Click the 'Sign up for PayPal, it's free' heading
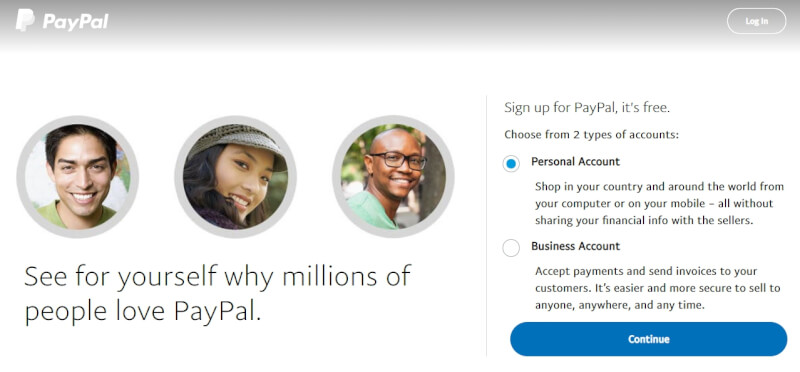 (x=587, y=108)
